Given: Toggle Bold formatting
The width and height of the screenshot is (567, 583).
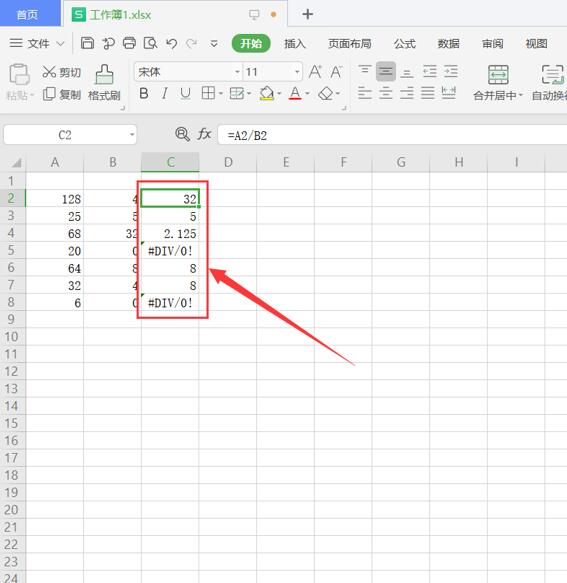Looking at the screenshot, I should point(144,93).
